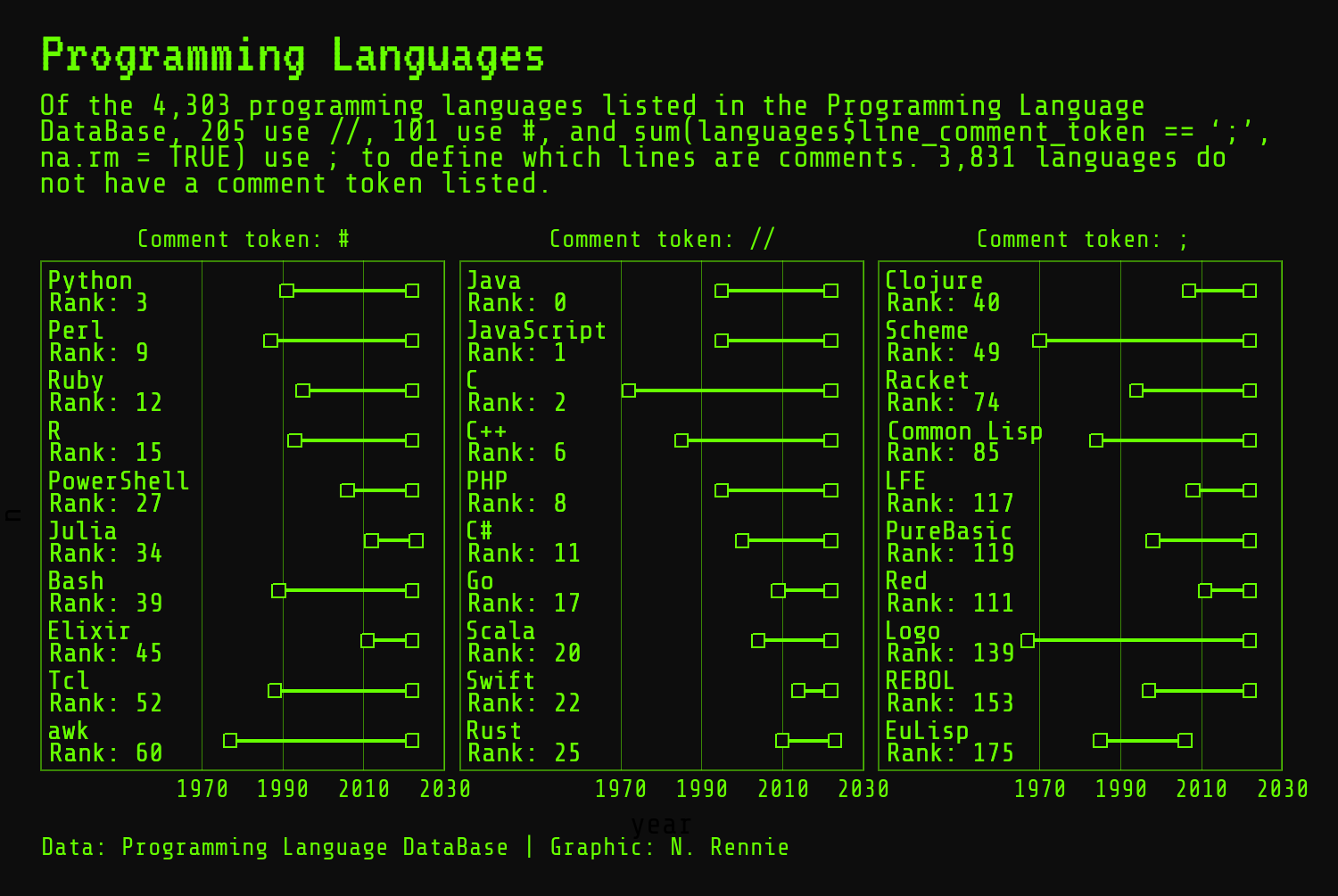Click the 1970 axis label under # panel

[x=202, y=789]
